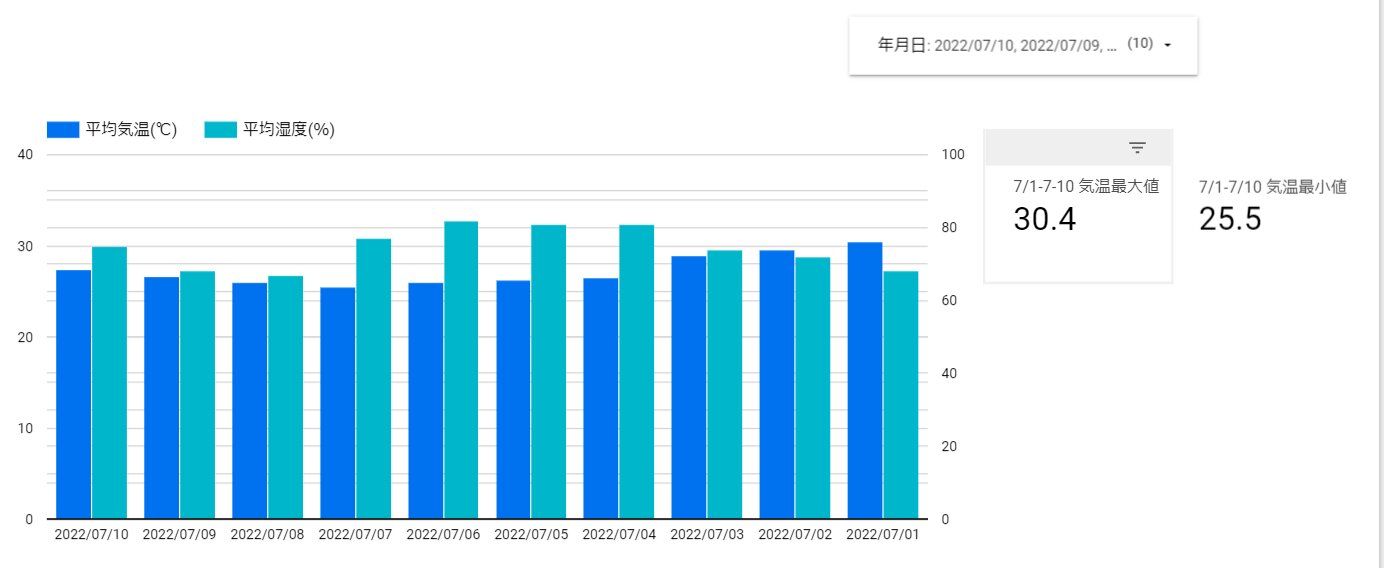The width and height of the screenshot is (1384, 568).
Task: Toggle the 平均気温(℃) legend label
Action: point(131,130)
